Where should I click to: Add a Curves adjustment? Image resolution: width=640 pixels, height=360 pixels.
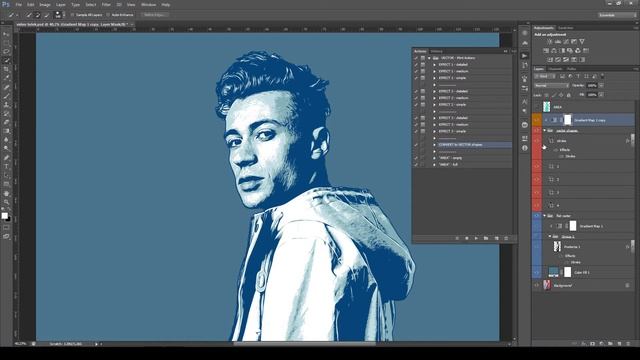point(566,42)
